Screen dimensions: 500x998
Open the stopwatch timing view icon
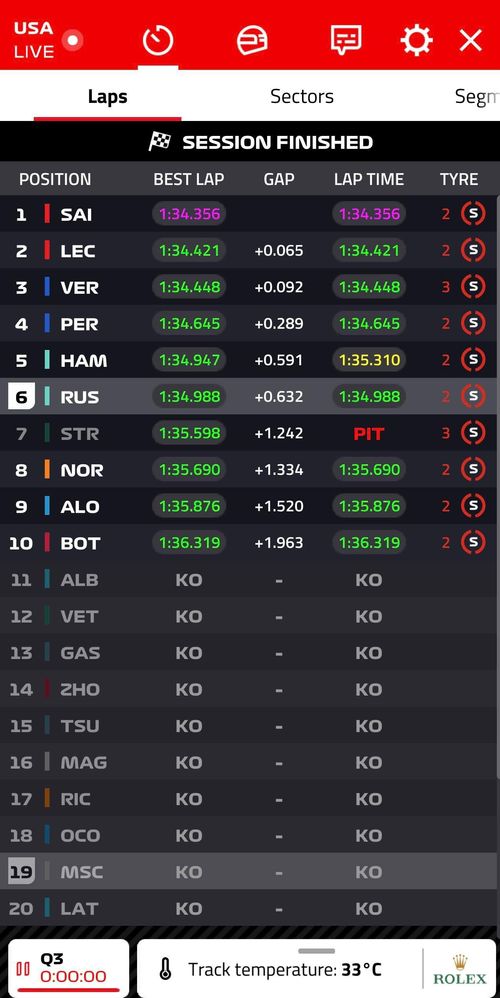point(158,41)
